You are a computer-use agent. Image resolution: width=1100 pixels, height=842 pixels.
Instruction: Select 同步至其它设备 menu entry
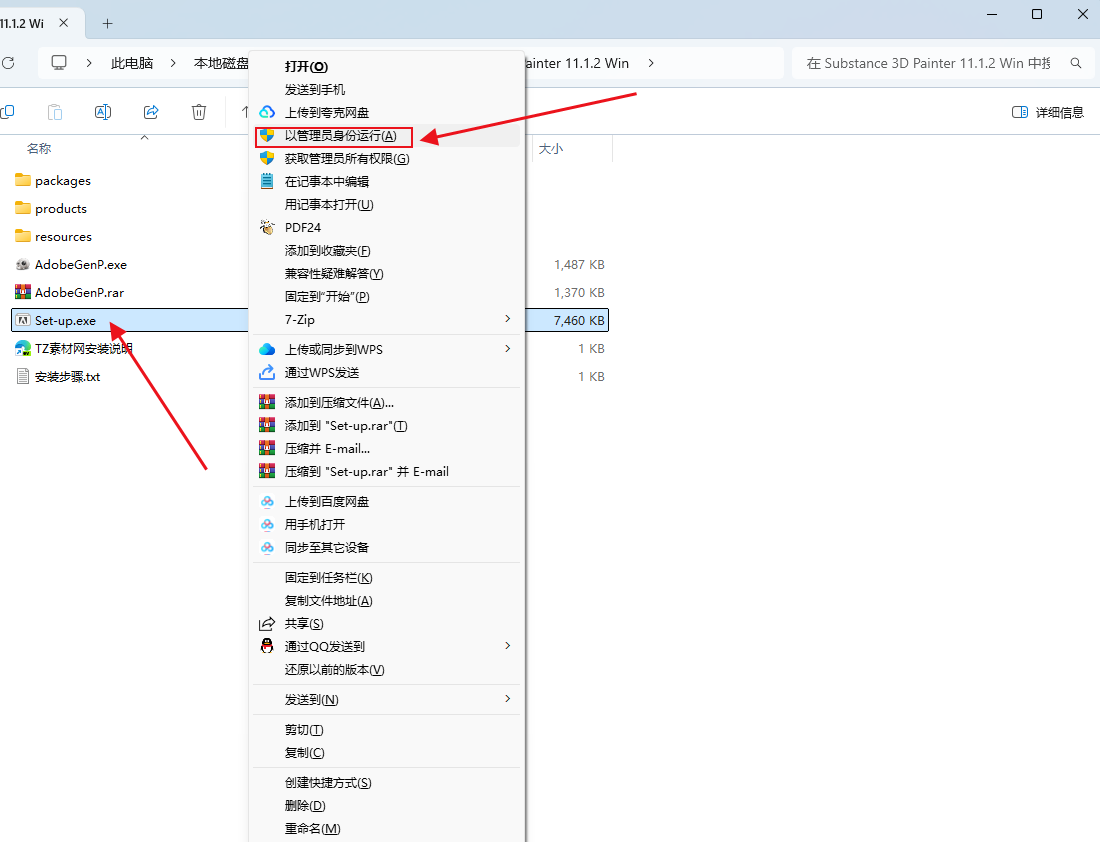click(x=387, y=547)
